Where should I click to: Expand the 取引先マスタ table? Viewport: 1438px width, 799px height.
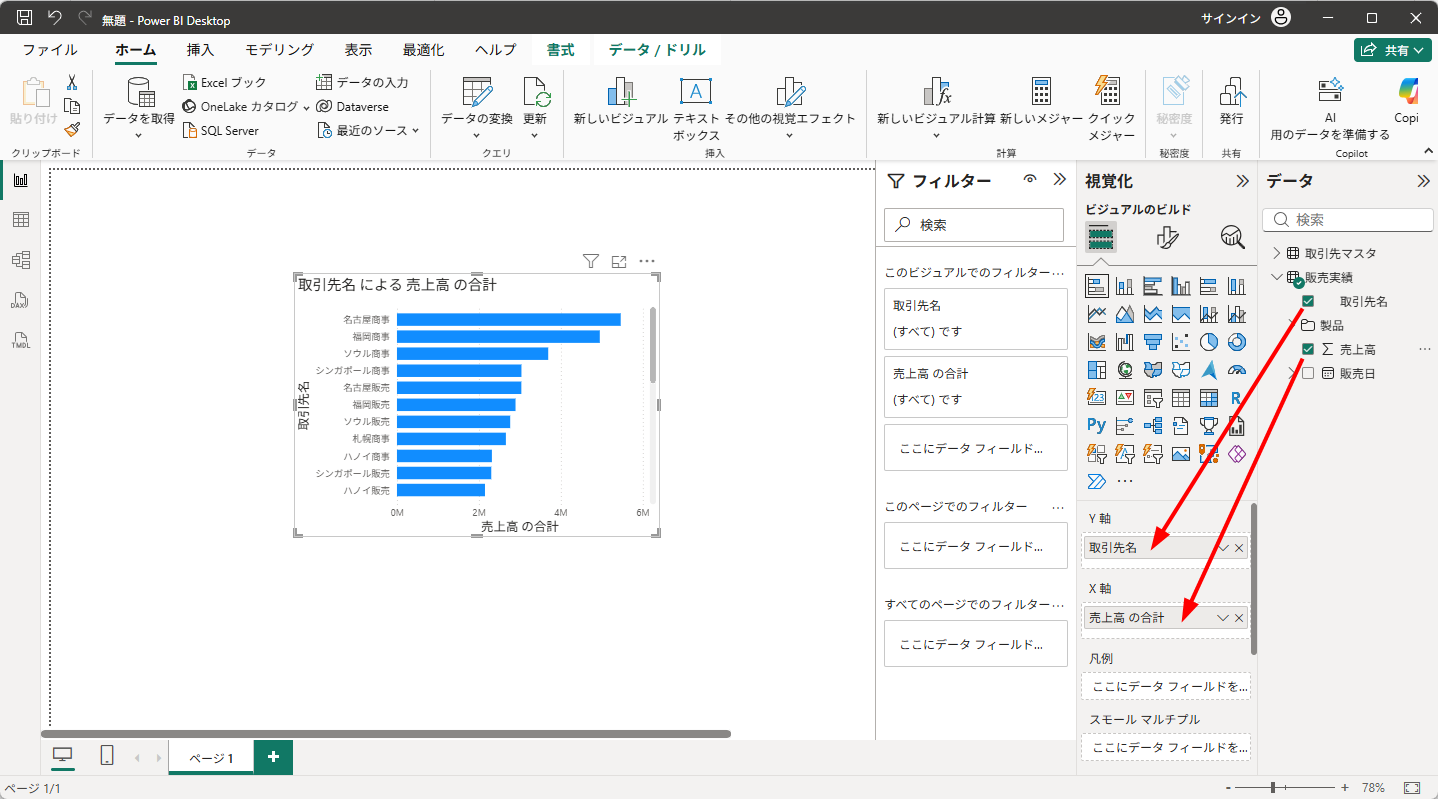coord(1276,253)
